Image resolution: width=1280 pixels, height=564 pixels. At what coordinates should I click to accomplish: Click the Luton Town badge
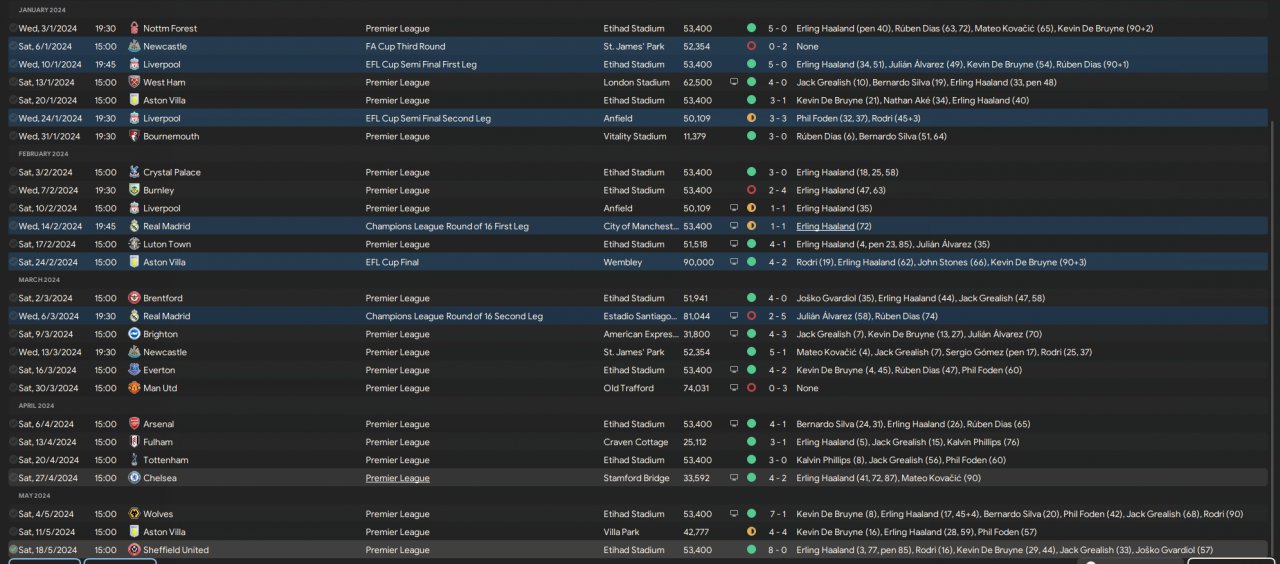[134, 244]
